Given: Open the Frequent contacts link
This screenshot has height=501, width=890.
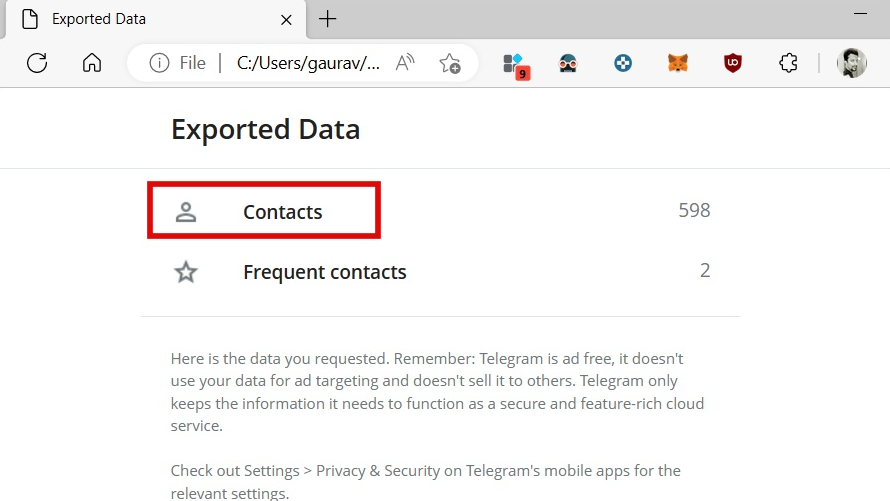Looking at the screenshot, I should click(x=325, y=272).
